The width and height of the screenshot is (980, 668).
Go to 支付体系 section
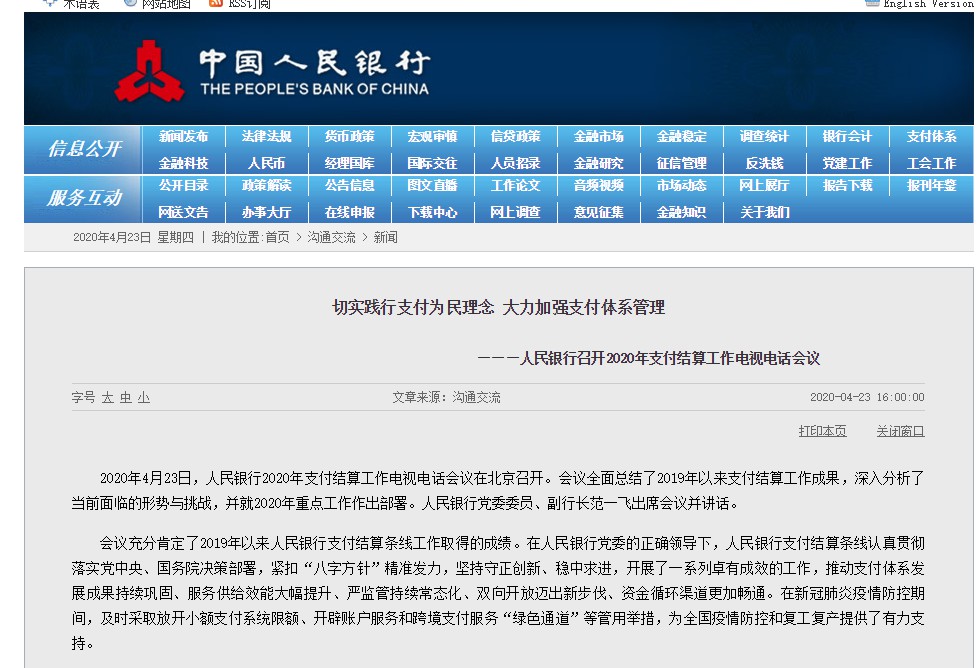(x=932, y=136)
